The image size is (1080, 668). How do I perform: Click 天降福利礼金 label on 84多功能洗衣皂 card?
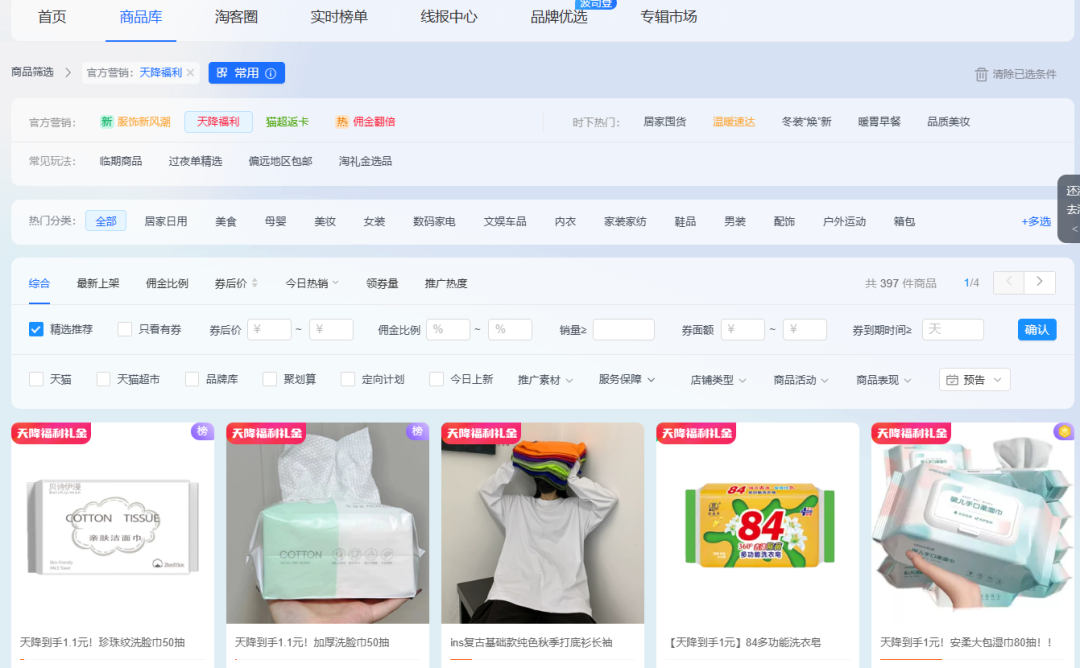tap(696, 433)
